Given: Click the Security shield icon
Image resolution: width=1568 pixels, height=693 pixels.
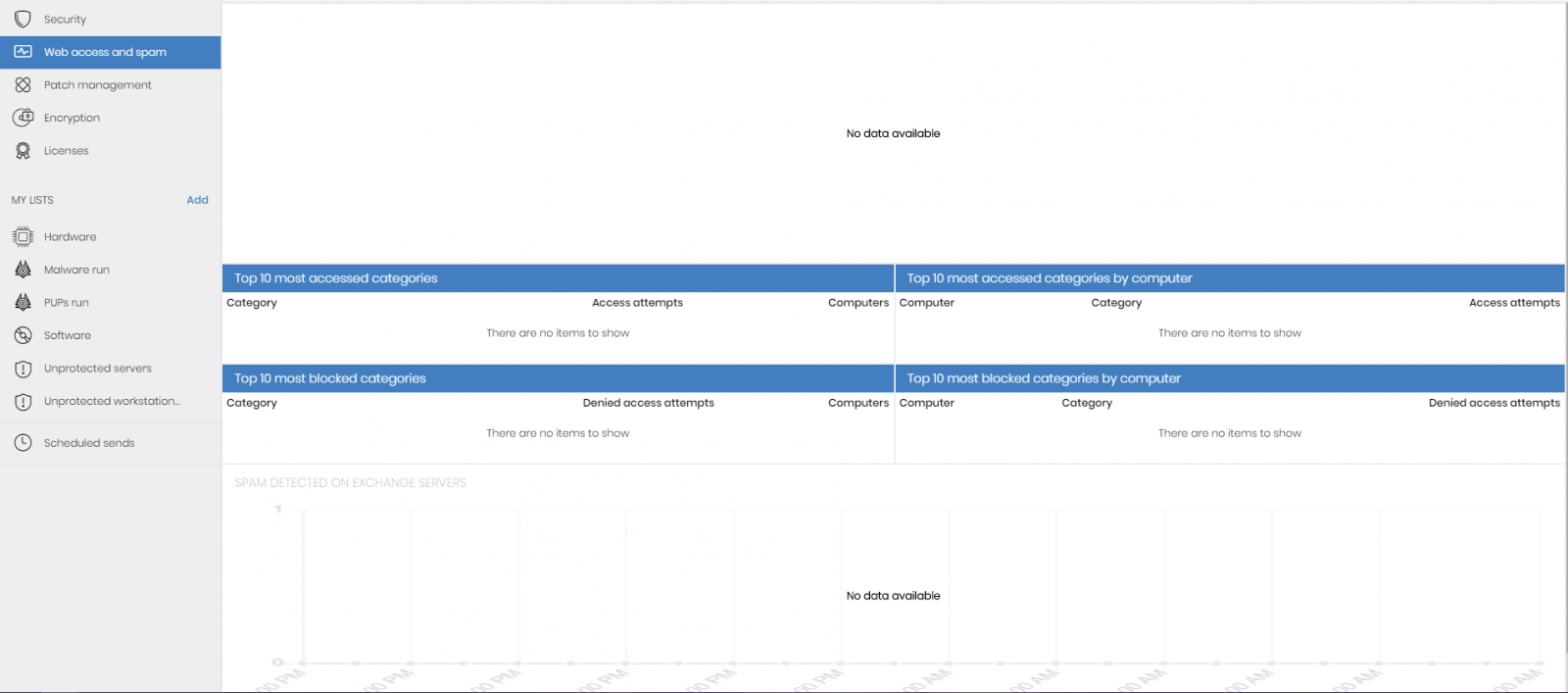Looking at the screenshot, I should point(23,20).
